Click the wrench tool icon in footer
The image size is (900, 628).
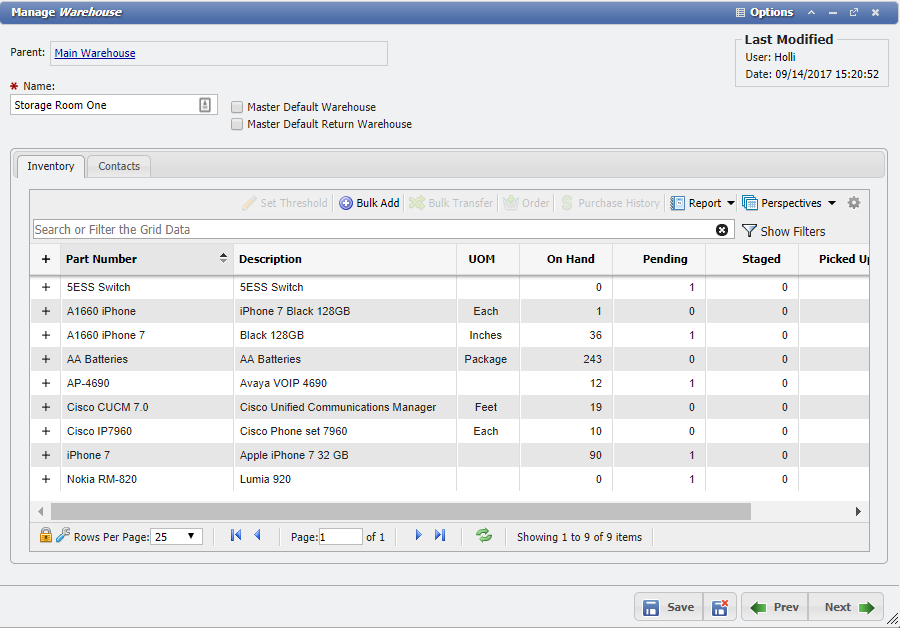tap(62, 536)
